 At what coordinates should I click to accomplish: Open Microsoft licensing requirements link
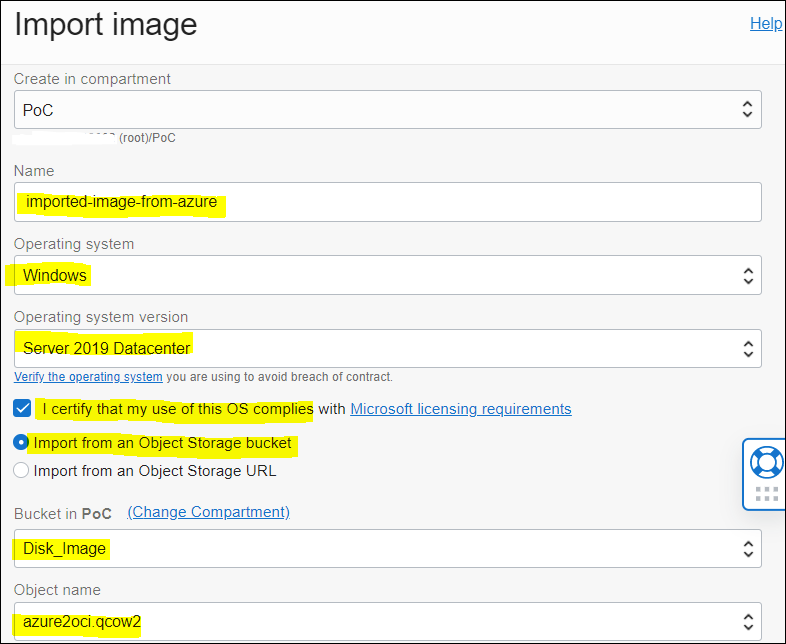point(461,408)
